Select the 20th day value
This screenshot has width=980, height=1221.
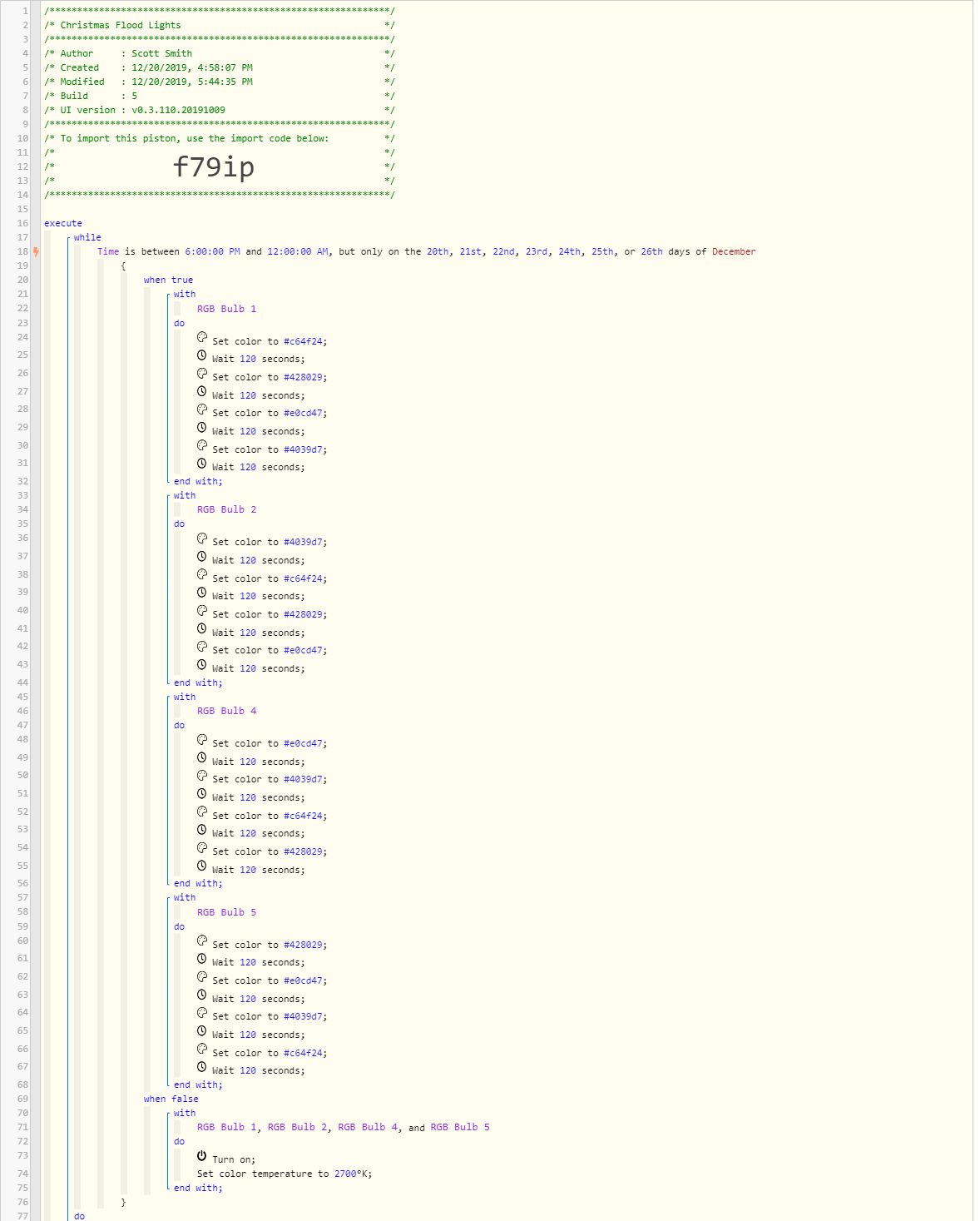[x=438, y=251]
